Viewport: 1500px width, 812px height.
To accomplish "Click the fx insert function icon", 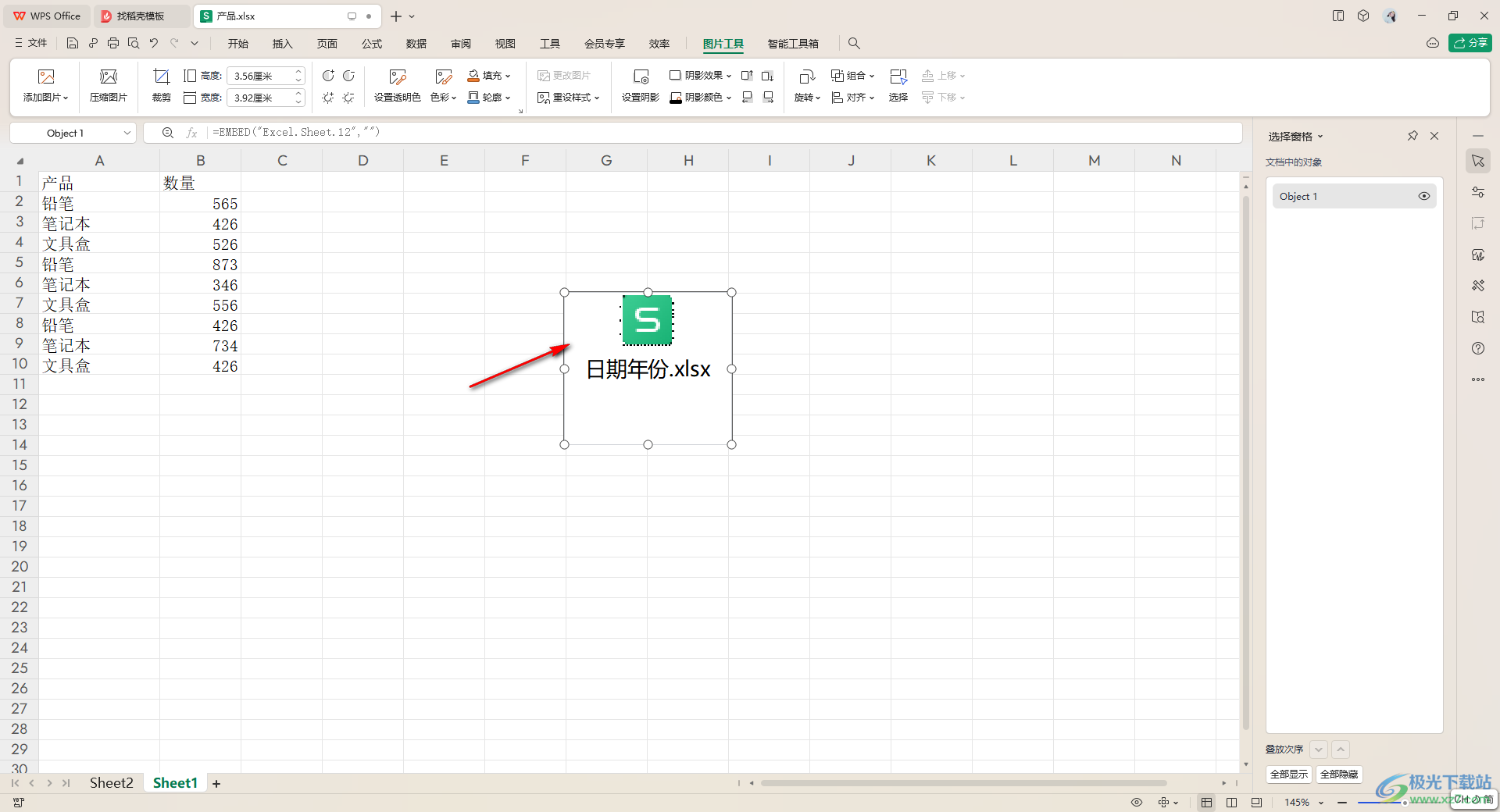I will 191,133.
